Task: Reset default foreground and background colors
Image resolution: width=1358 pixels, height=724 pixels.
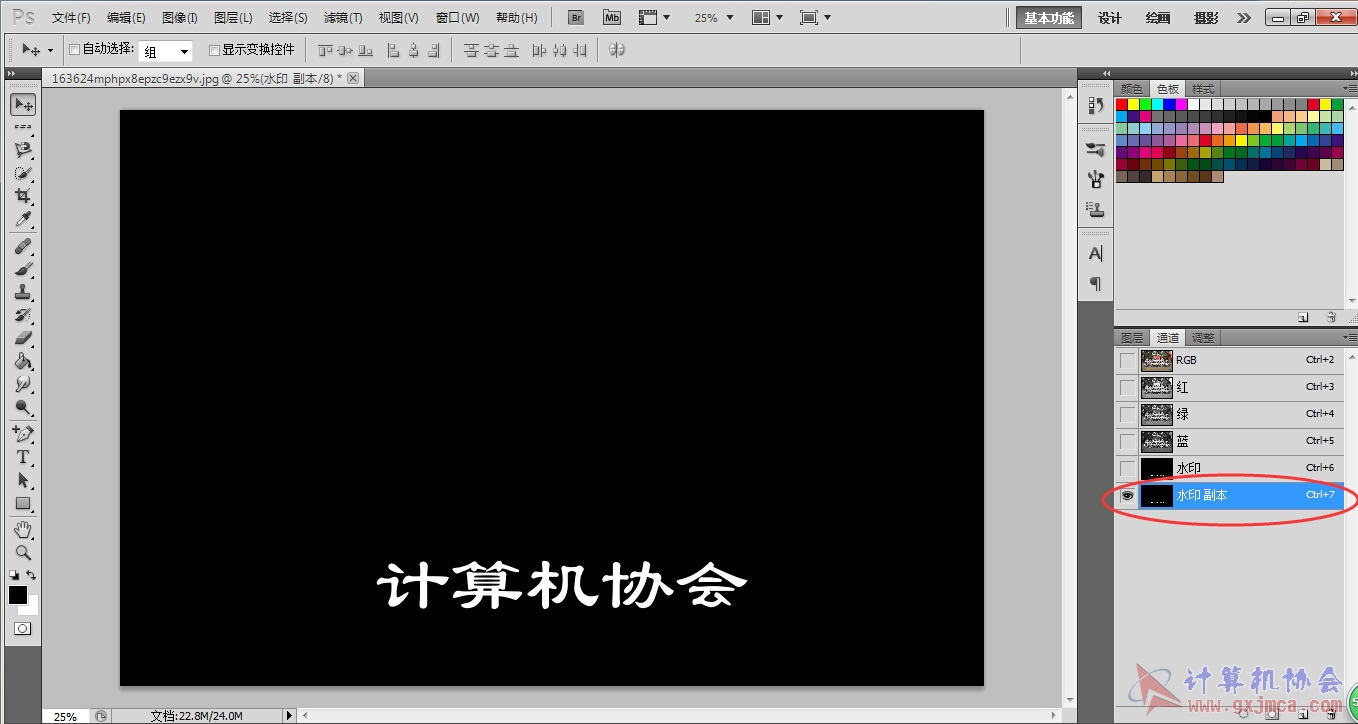Action: [14, 575]
